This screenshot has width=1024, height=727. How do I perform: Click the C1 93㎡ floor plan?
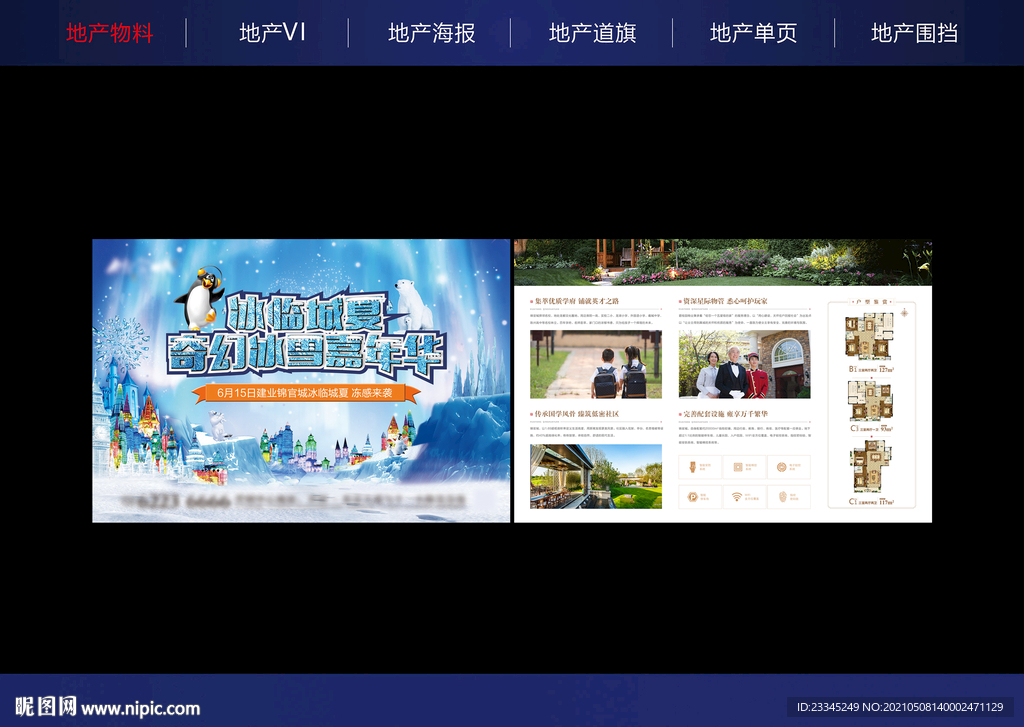tap(870, 401)
